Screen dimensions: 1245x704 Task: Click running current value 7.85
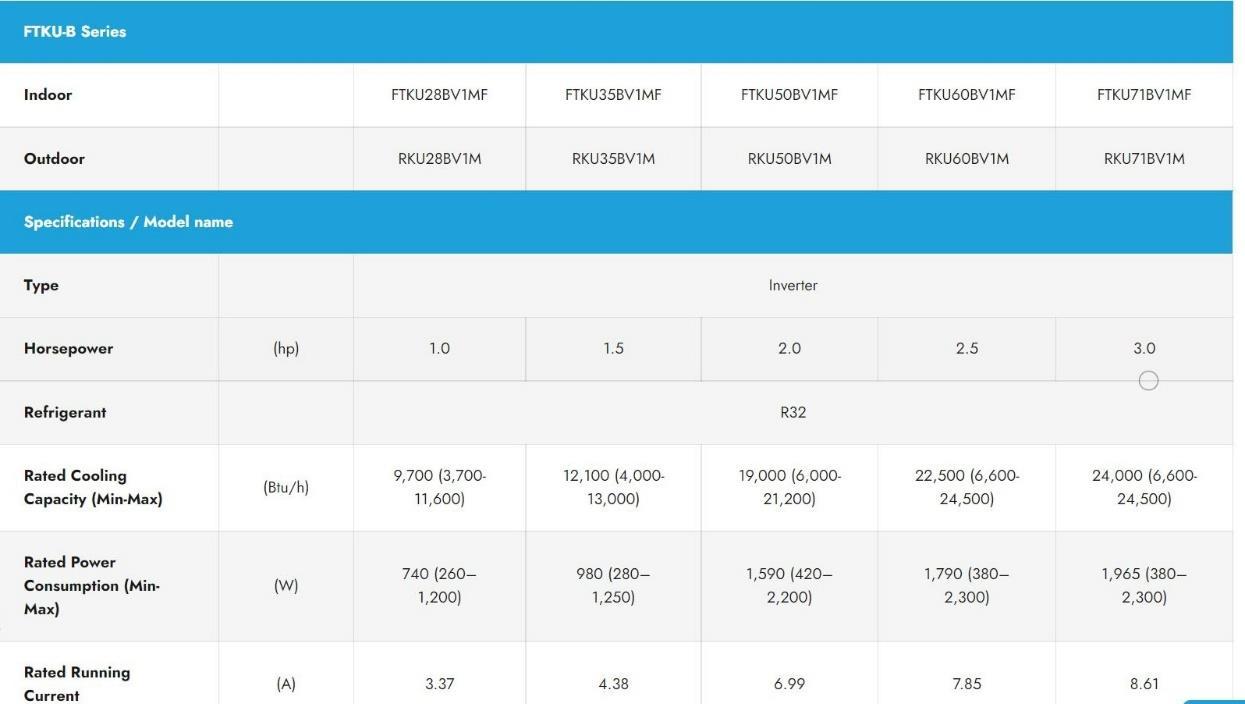(x=966, y=685)
